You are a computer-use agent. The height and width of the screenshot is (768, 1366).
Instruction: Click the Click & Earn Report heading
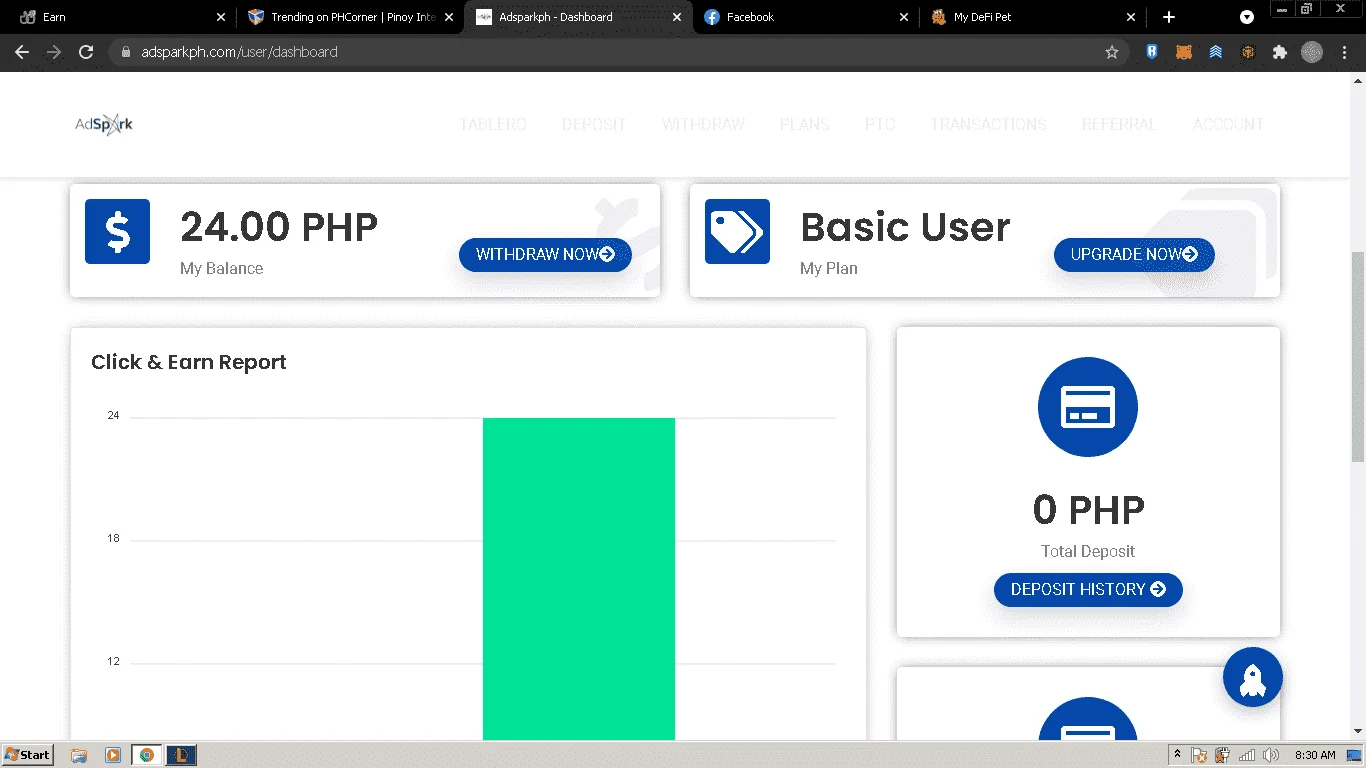(189, 362)
